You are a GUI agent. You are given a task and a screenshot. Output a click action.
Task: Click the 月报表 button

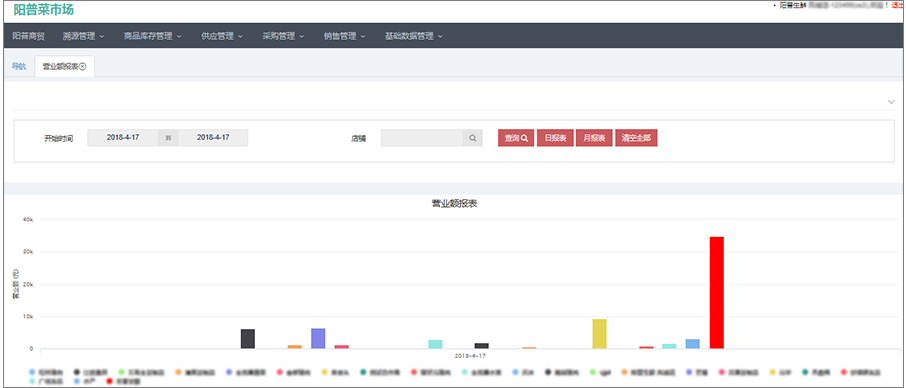[x=594, y=138]
